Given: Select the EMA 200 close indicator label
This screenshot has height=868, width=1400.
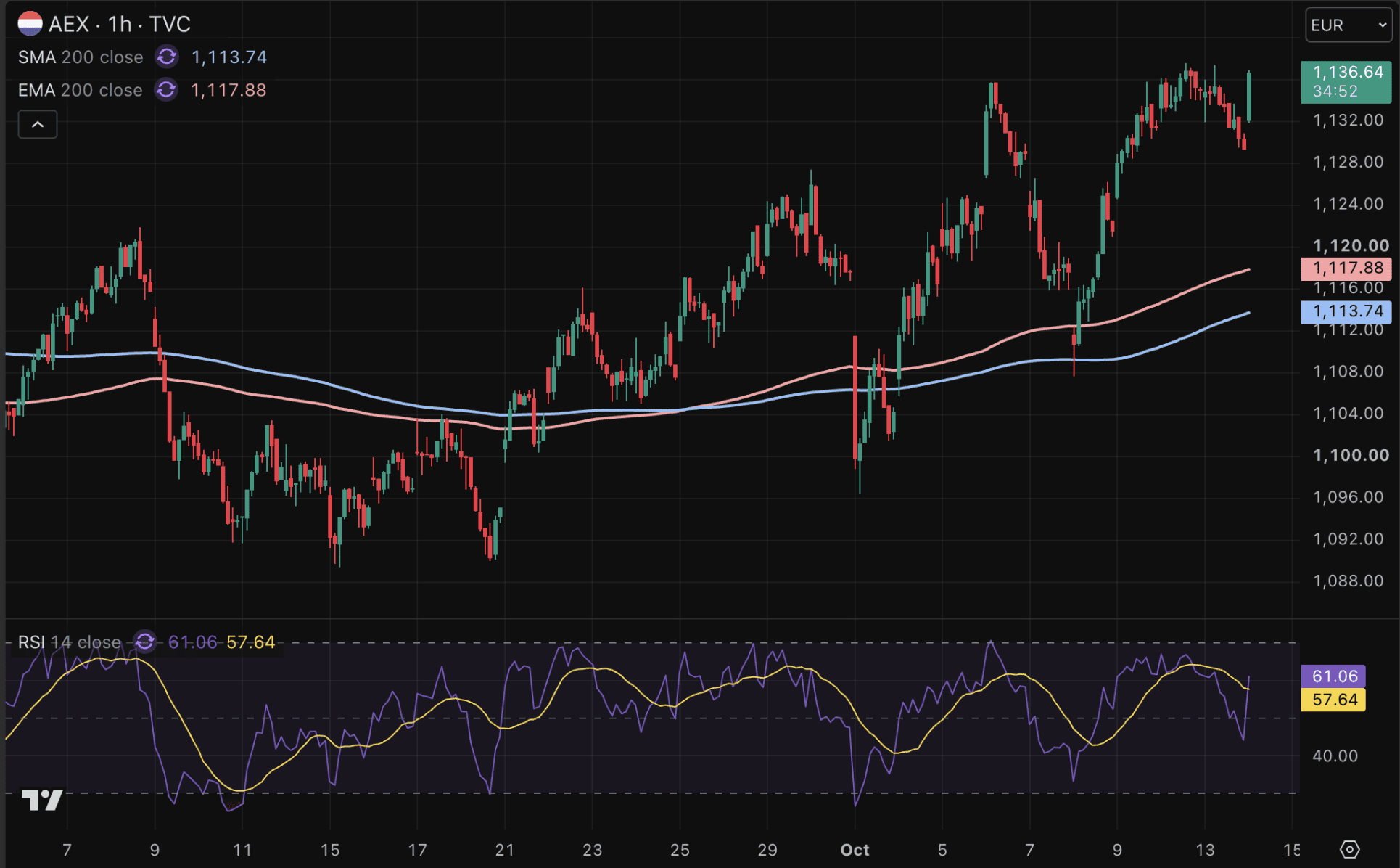Looking at the screenshot, I should (x=81, y=90).
